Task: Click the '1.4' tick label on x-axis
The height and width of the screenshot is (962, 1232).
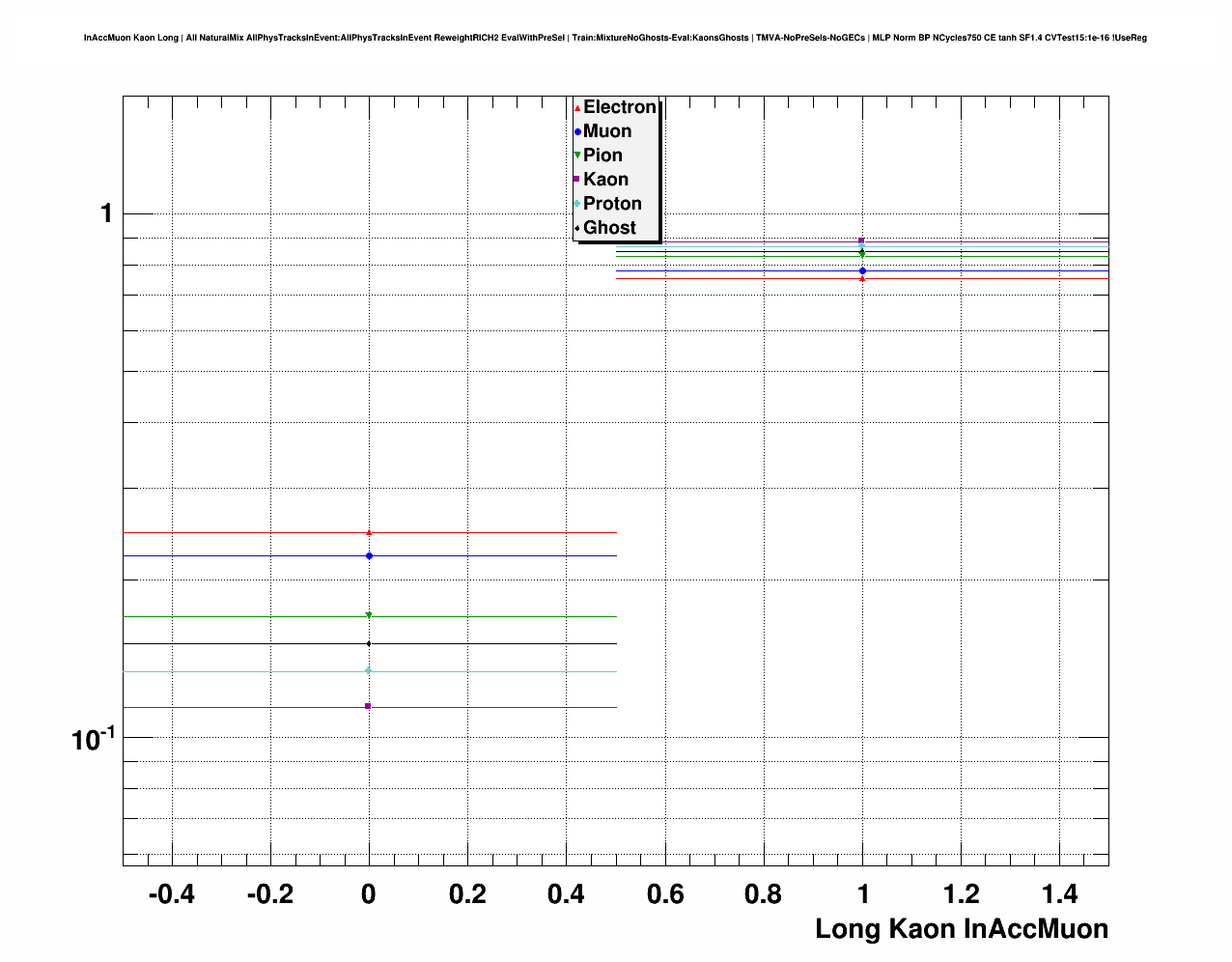Action: pos(1059,894)
